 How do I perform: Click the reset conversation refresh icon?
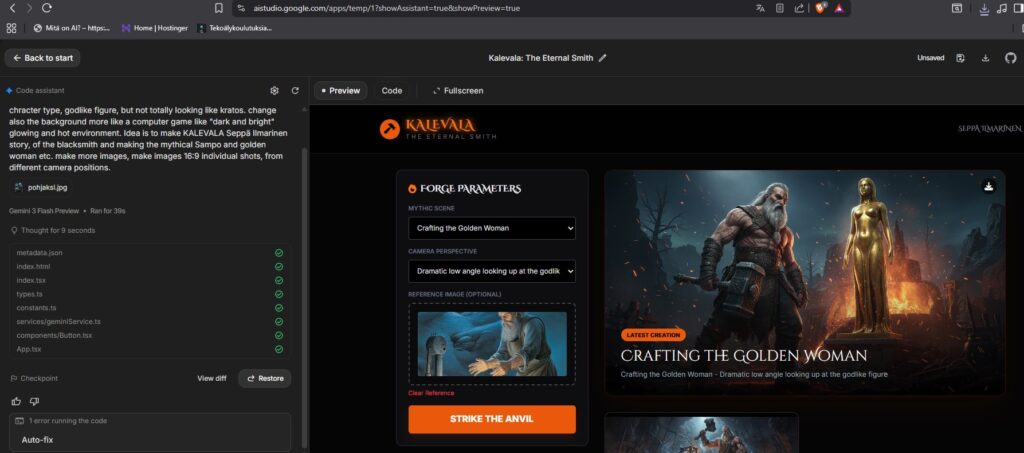pyautogui.click(x=295, y=90)
